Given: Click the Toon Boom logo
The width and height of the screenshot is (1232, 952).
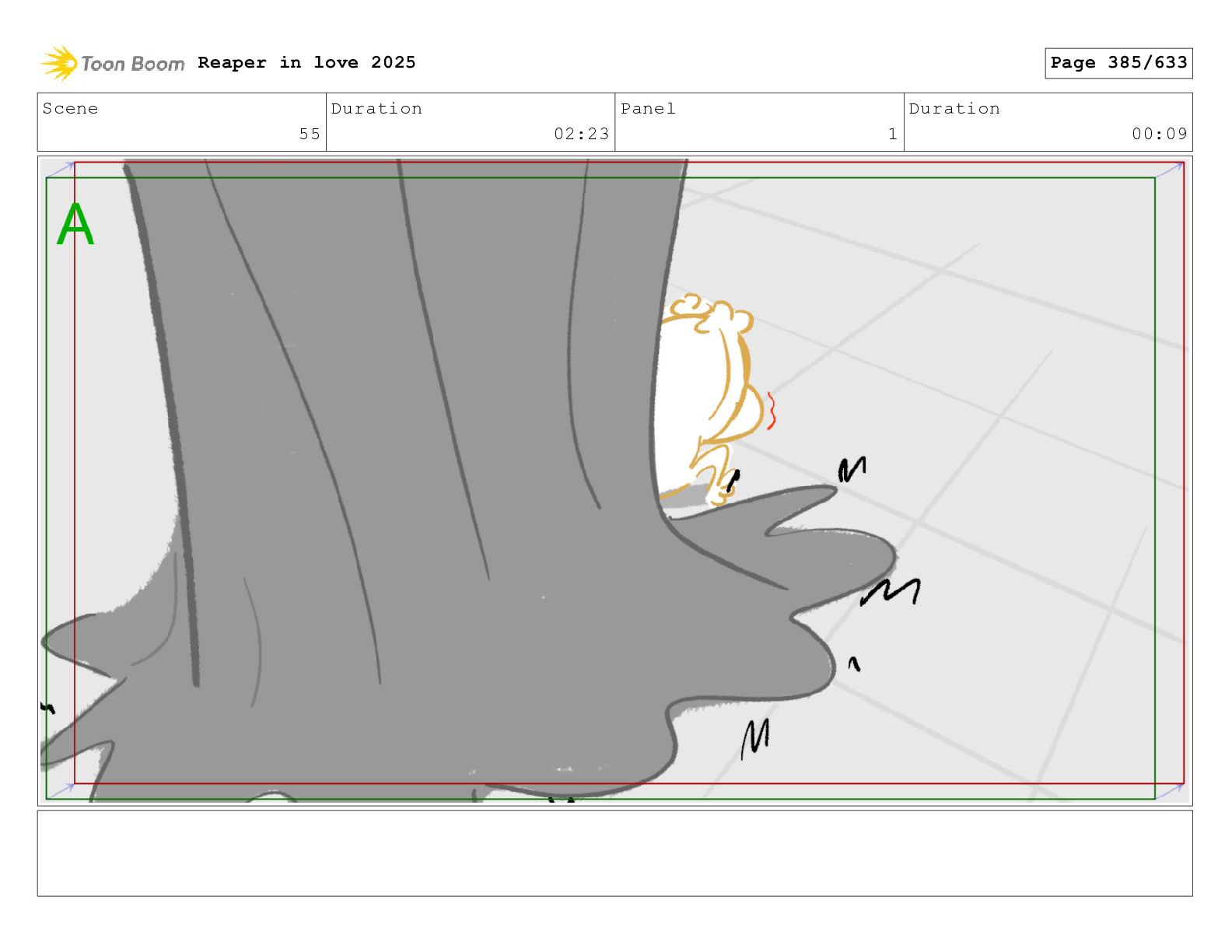Looking at the screenshot, I should pos(113,63).
